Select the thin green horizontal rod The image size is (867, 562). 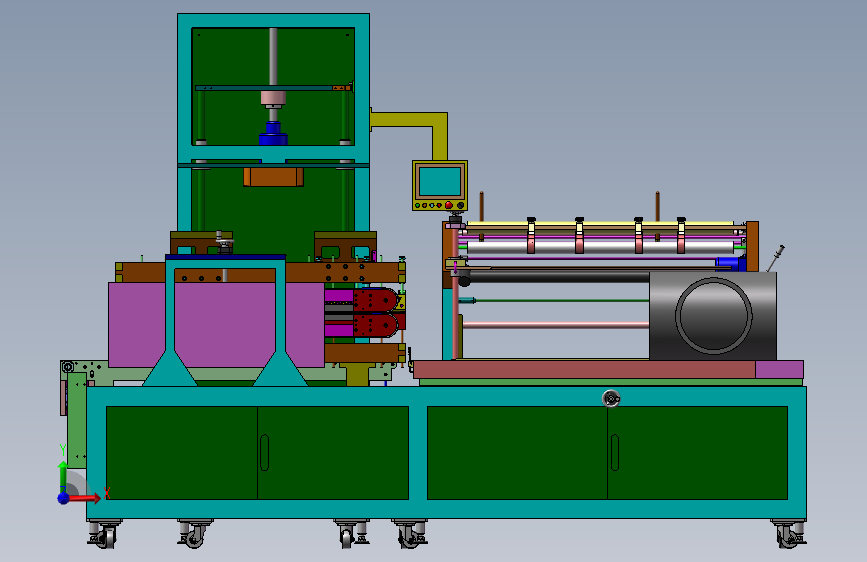click(561, 300)
